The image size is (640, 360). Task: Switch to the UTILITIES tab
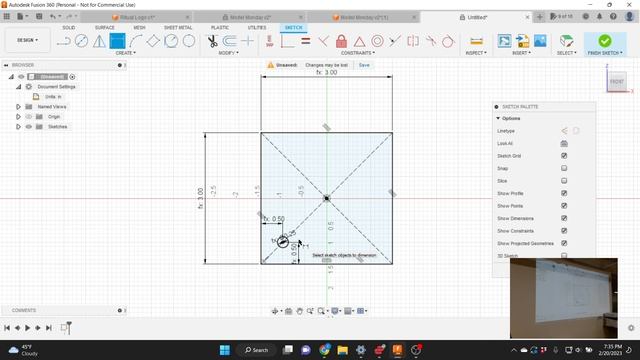click(x=257, y=27)
